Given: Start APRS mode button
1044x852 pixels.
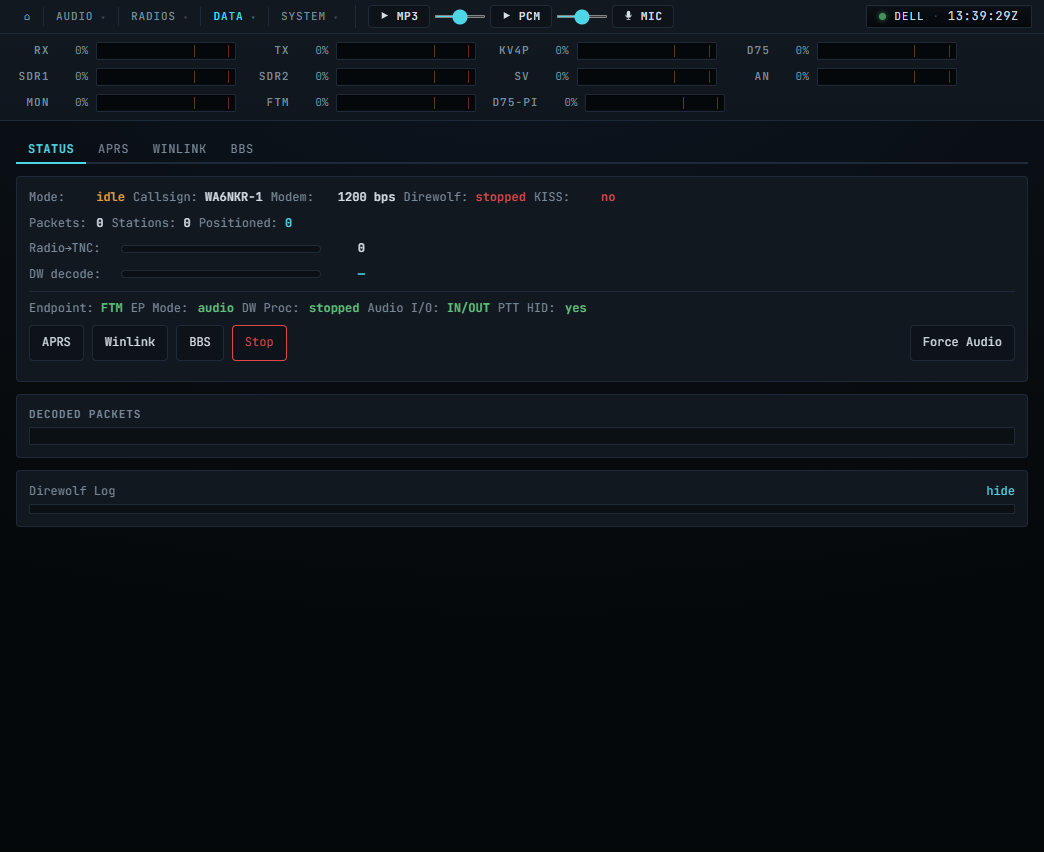Looking at the screenshot, I should click(x=57, y=343).
